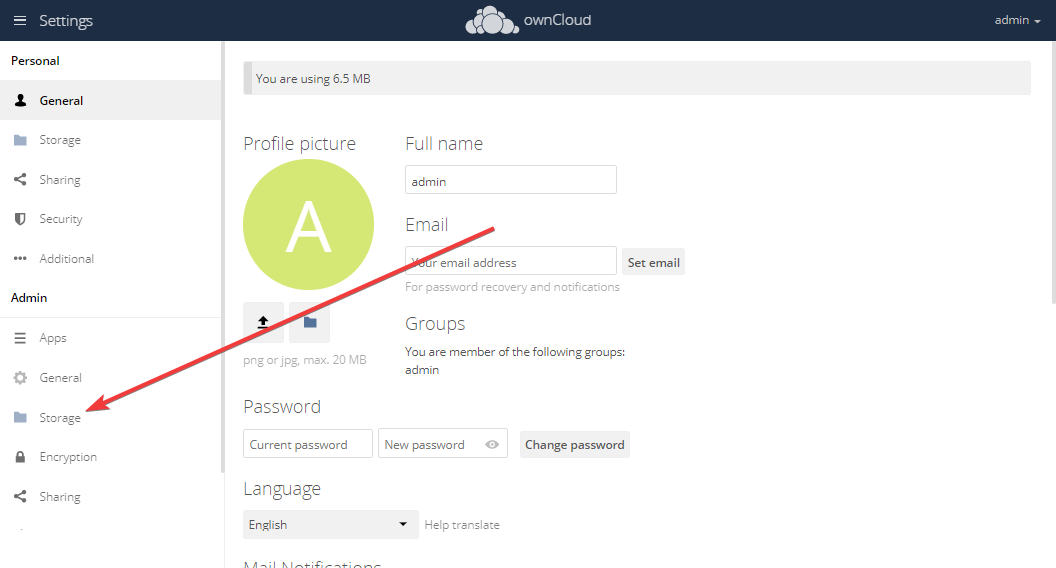1056x568 pixels.
Task: Open the hamburger menu next to Settings
Action: point(20,21)
